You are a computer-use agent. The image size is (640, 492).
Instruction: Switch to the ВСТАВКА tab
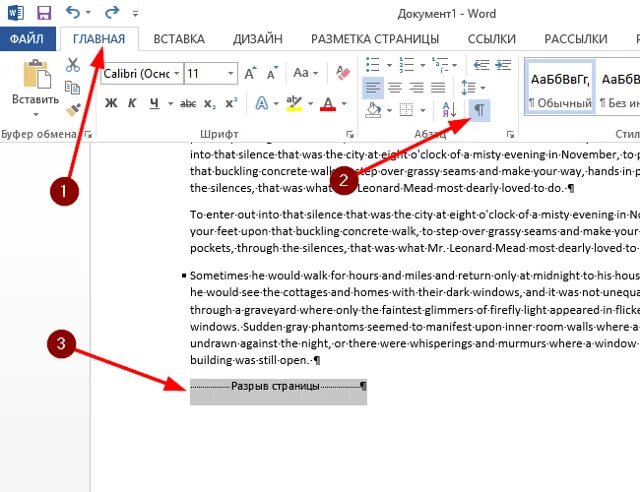click(179, 39)
